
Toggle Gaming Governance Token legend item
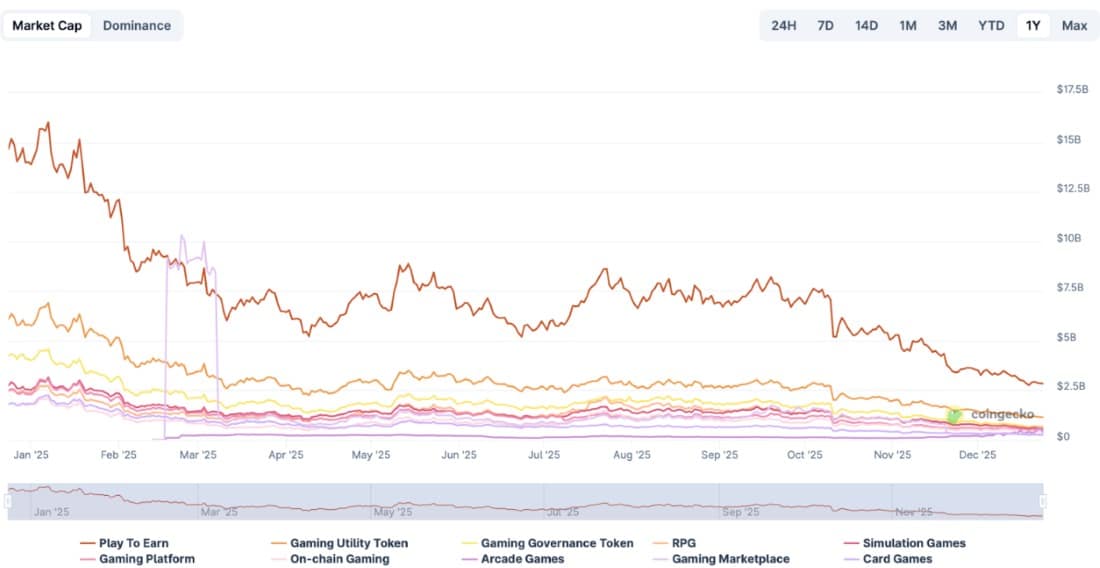[x=557, y=543]
